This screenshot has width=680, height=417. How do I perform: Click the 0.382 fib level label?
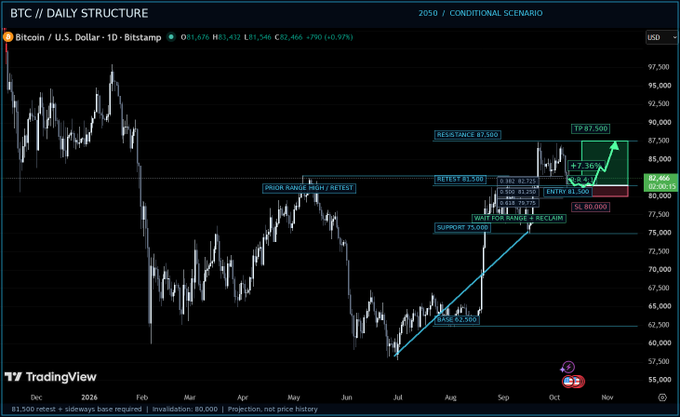(x=518, y=181)
